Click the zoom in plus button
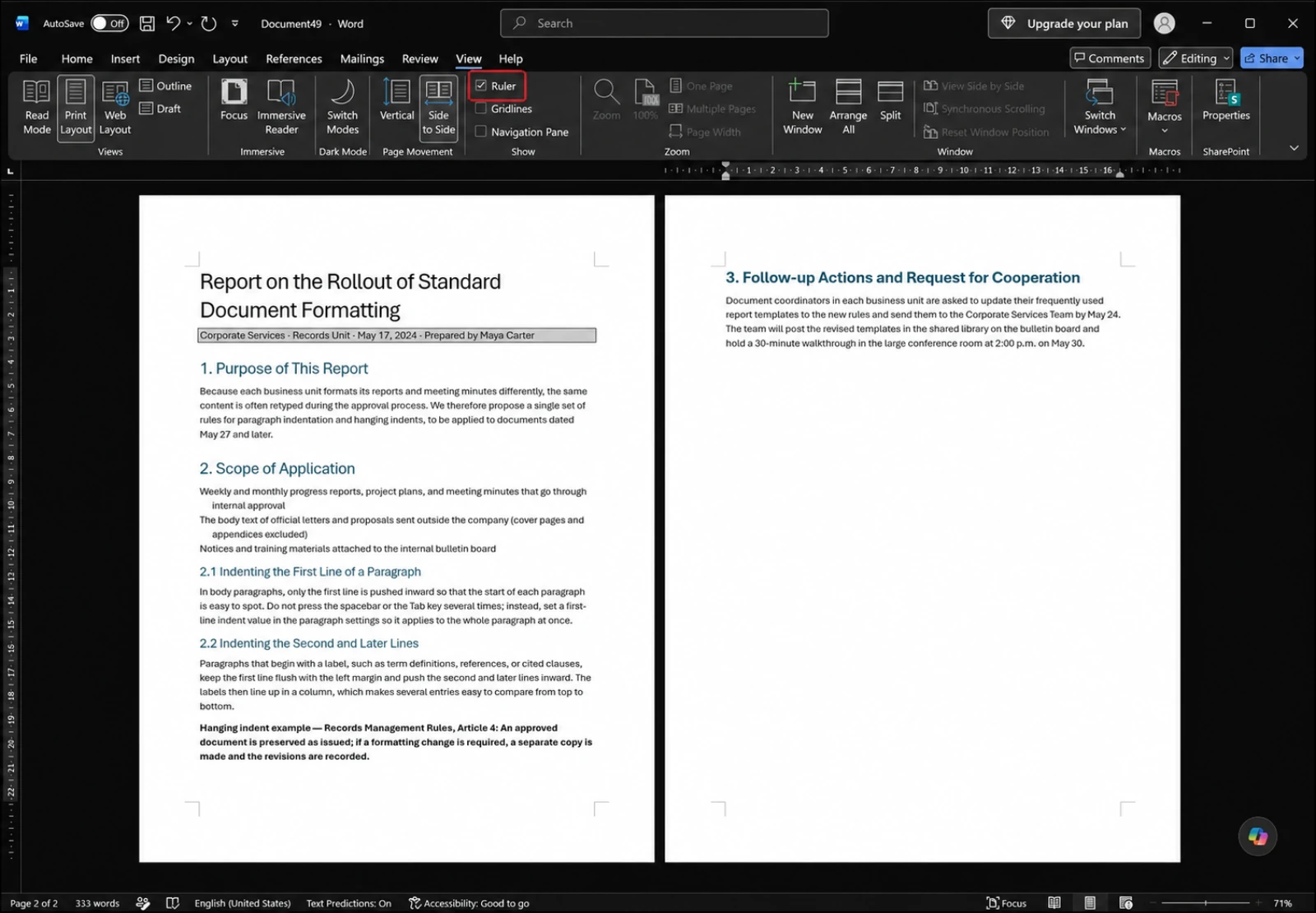 click(x=1258, y=903)
